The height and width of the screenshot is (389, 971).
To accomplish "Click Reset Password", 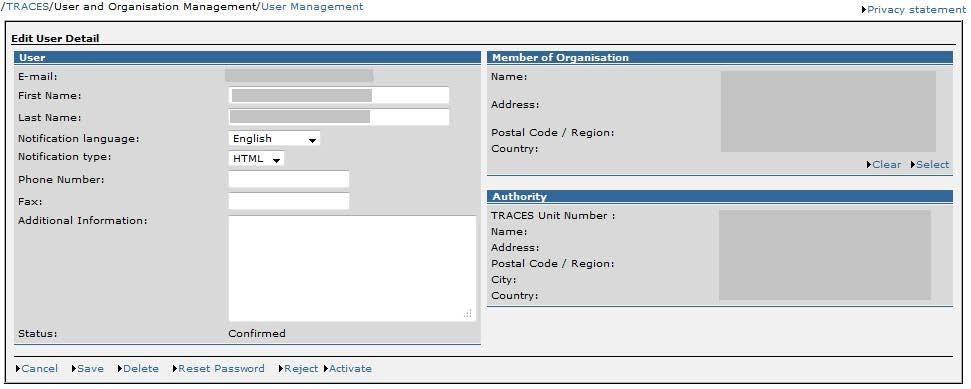I will click(221, 369).
